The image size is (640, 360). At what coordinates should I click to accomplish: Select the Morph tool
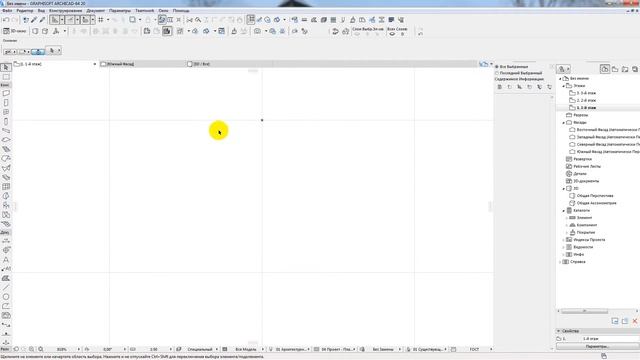pyautogui.click(x=6, y=196)
